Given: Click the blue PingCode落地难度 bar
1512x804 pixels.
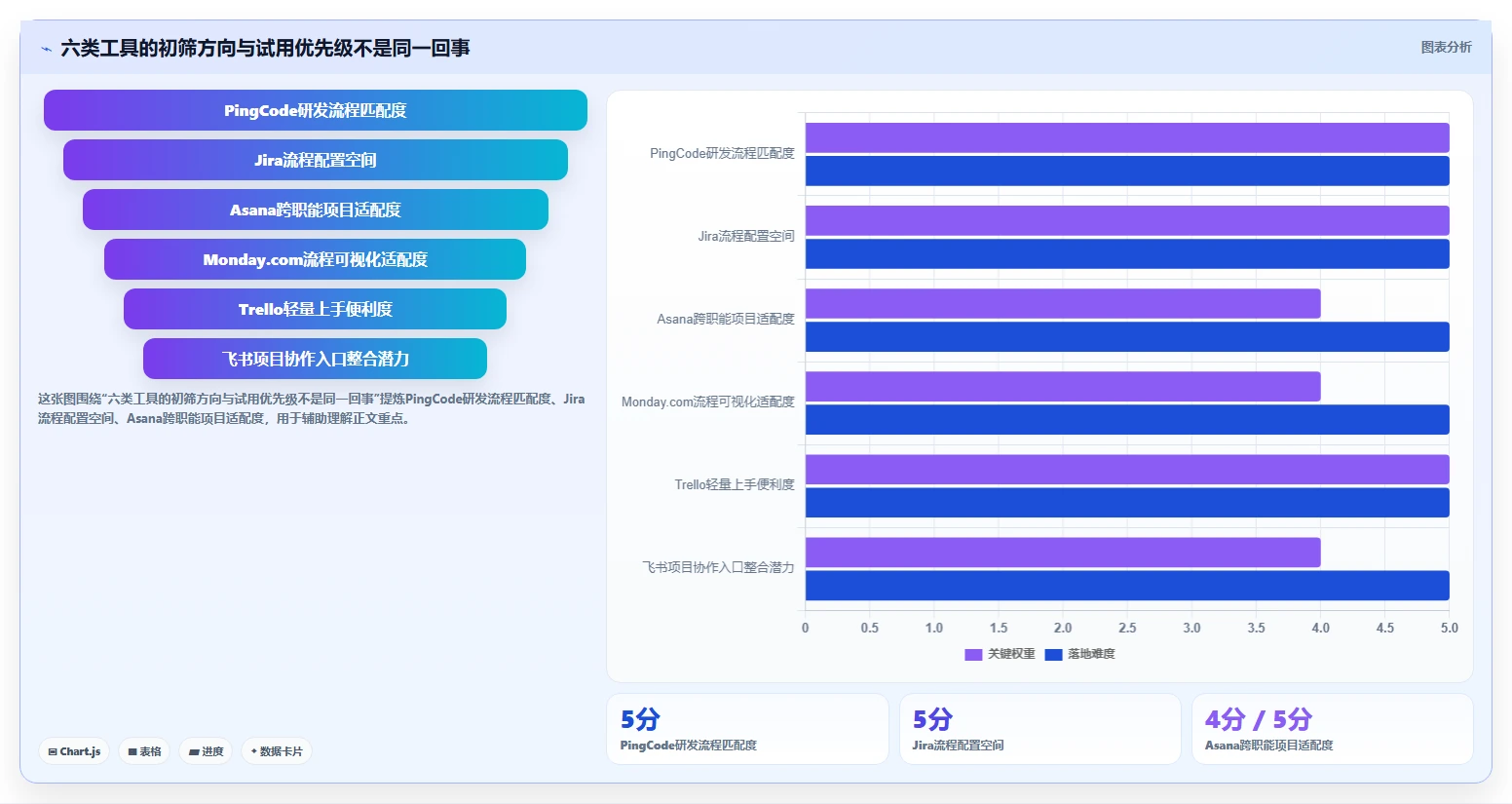Looking at the screenshot, I should [1127, 171].
